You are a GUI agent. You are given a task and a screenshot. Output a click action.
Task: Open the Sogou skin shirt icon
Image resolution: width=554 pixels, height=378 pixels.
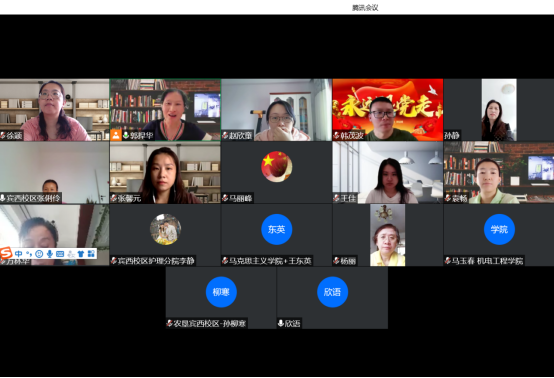(81, 253)
